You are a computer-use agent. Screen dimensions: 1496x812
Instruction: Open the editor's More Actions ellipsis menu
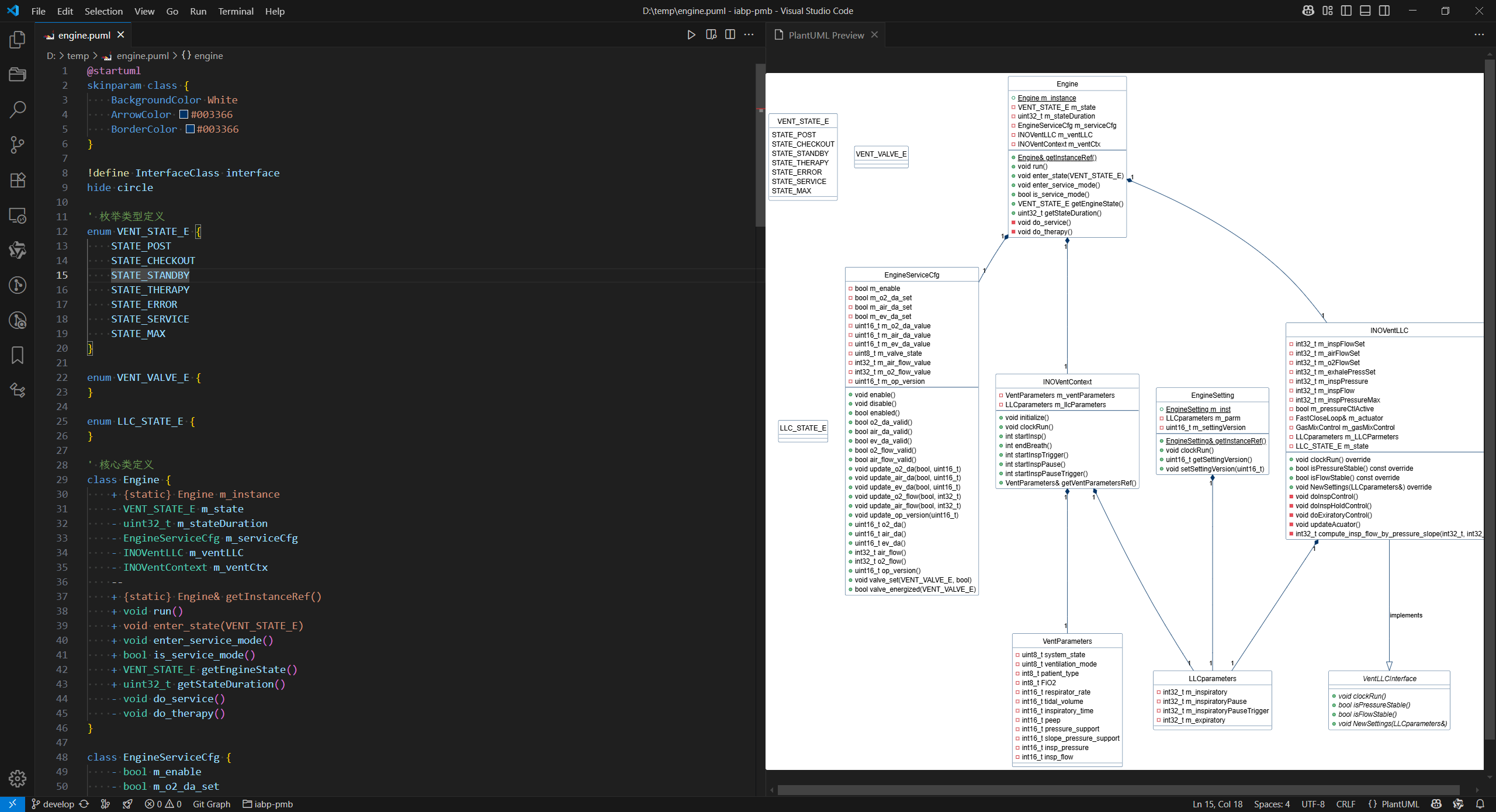(x=749, y=35)
